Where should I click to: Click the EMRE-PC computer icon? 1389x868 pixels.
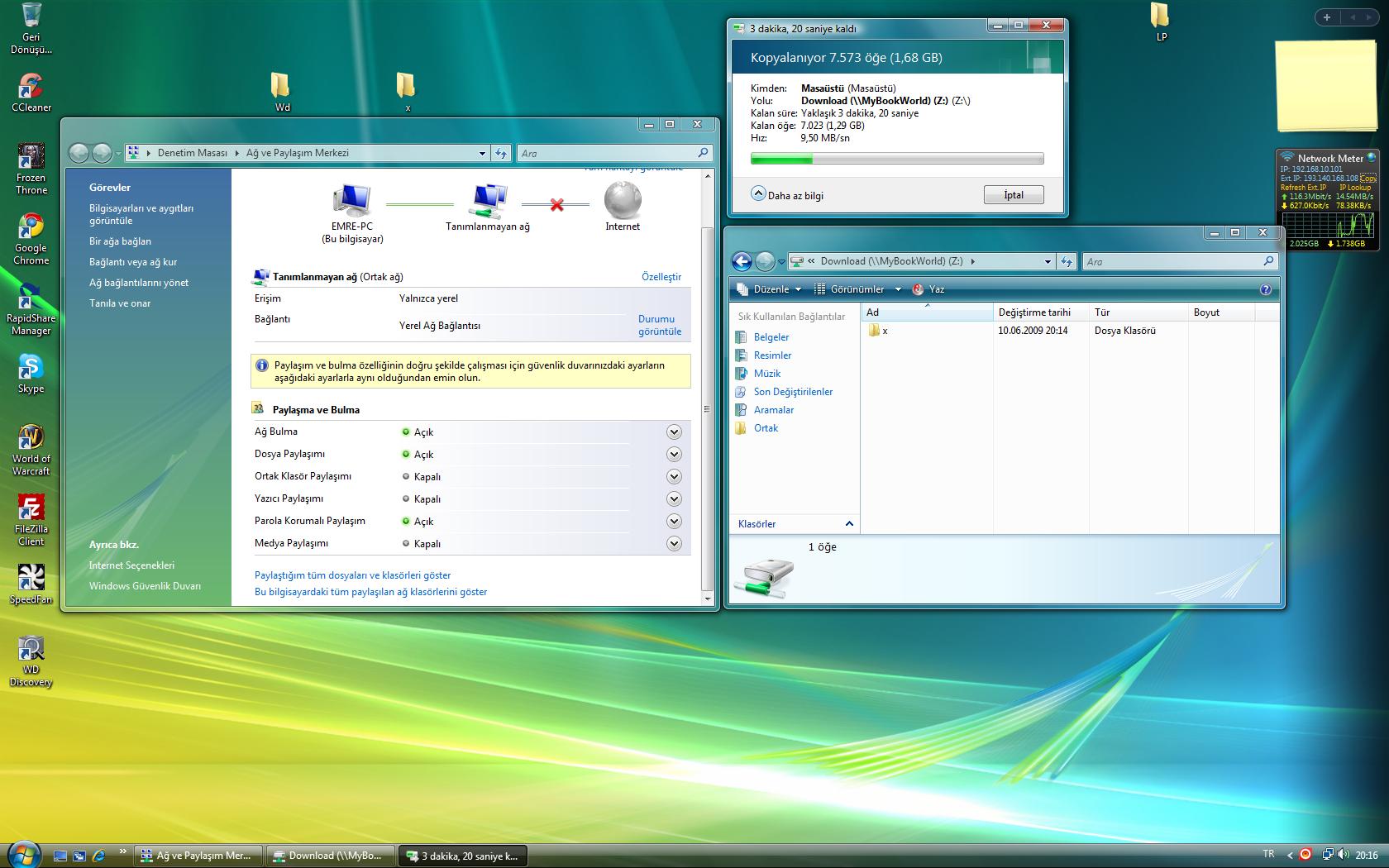click(x=352, y=201)
